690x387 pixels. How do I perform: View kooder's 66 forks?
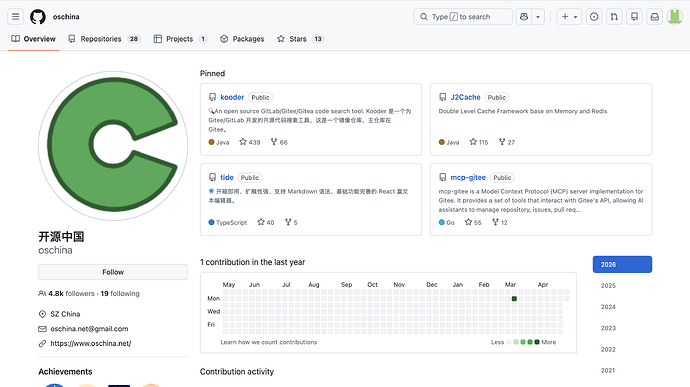tap(279, 142)
